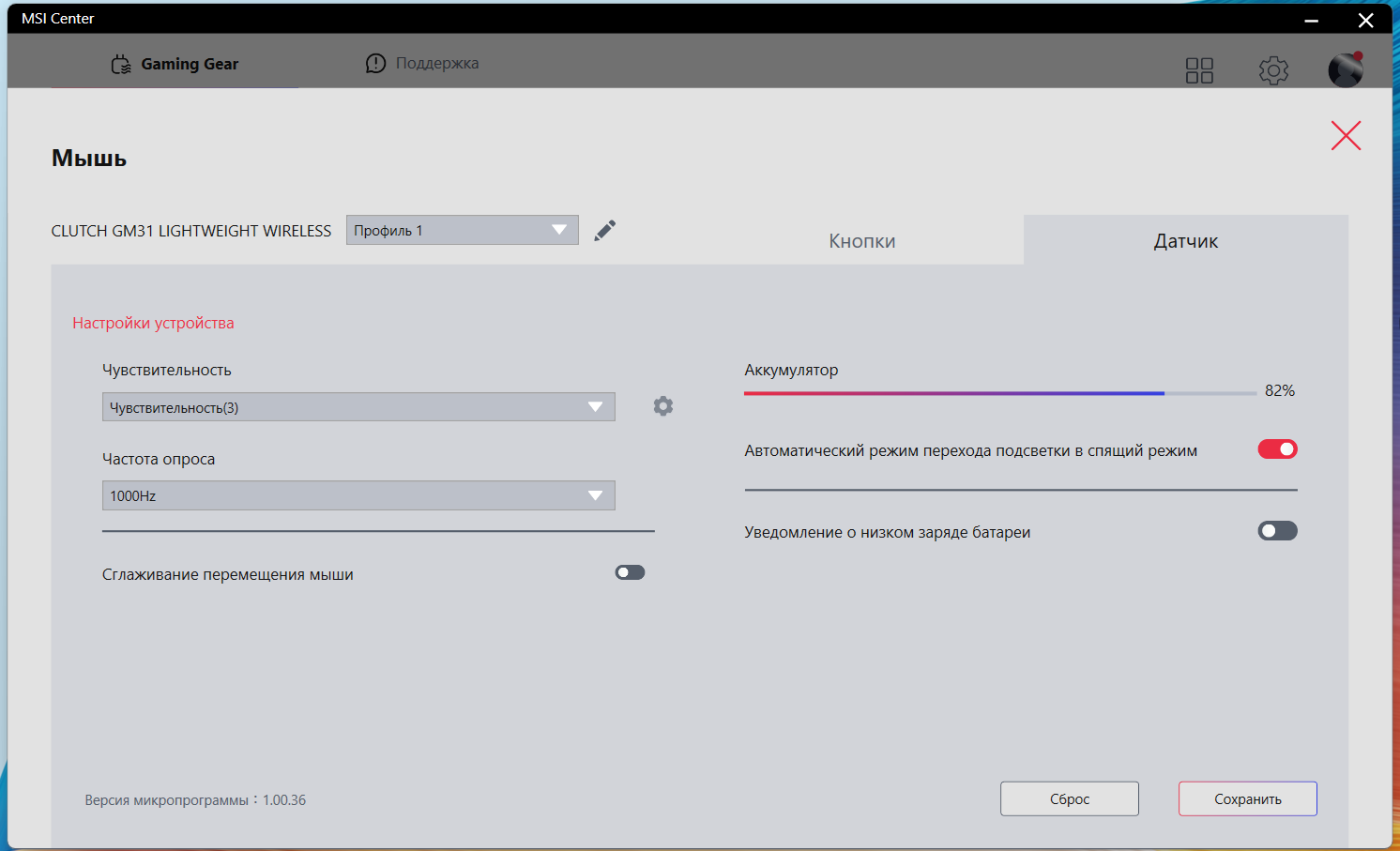The width and height of the screenshot is (1400, 851).
Task: Click the user avatar icon
Action: tap(1346, 69)
